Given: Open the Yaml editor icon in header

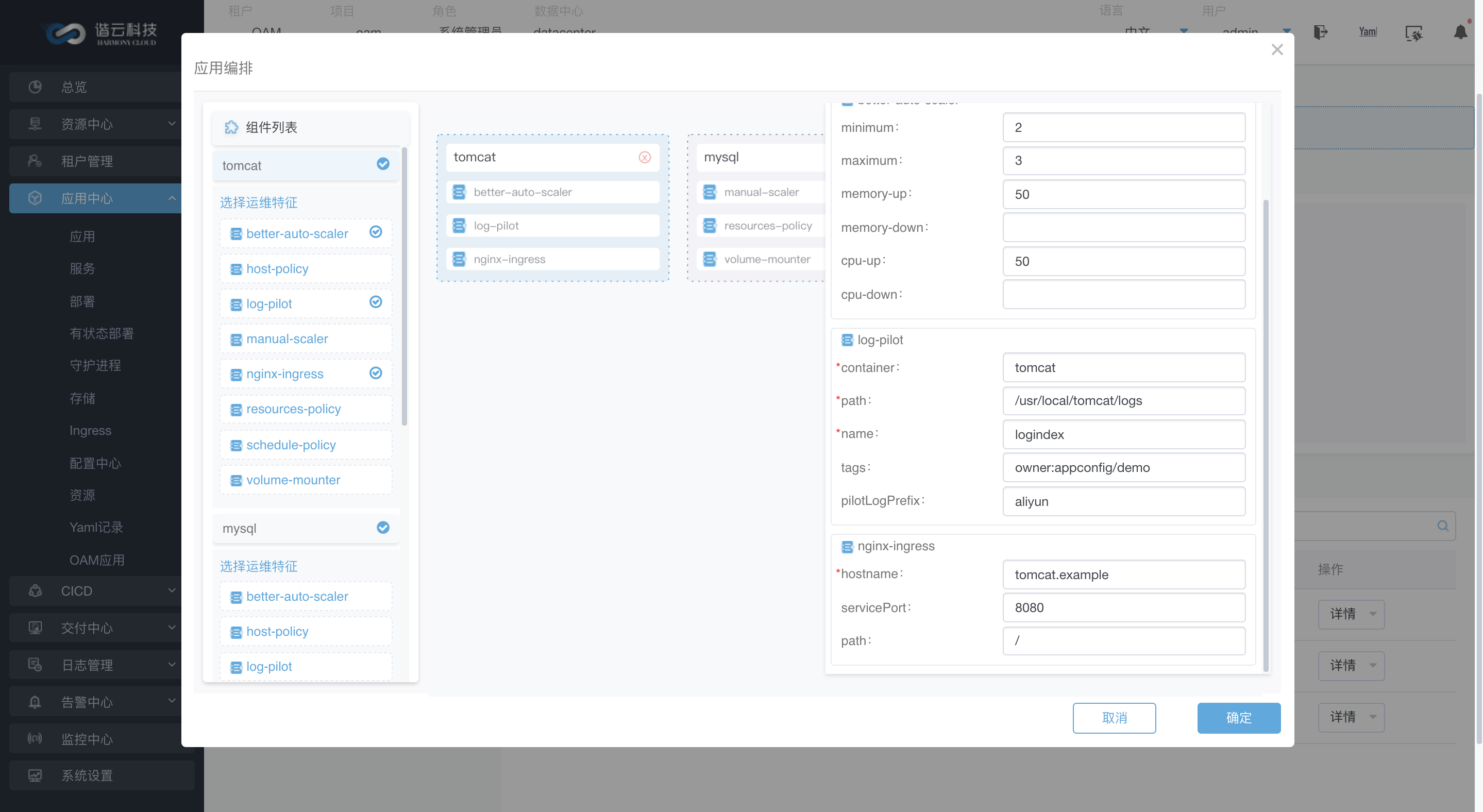Looking at the screenshot, I should [x=1368, y=32].
